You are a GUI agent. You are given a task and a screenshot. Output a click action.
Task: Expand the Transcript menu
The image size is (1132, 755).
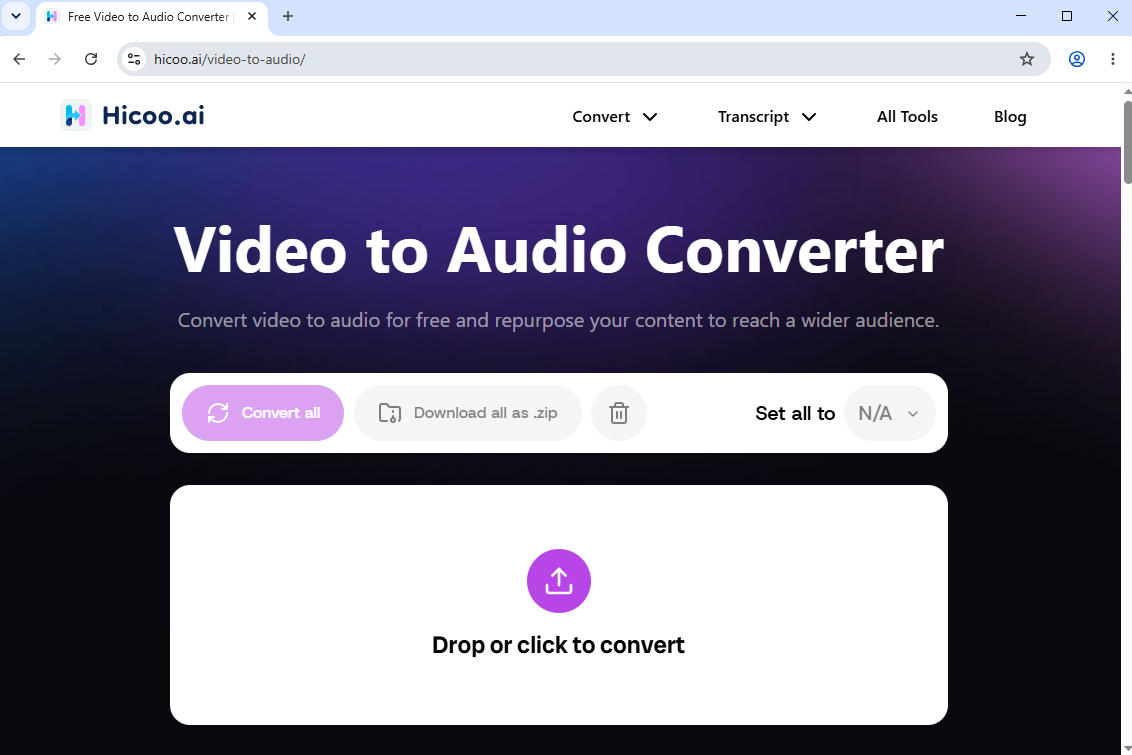click(767, 116)
